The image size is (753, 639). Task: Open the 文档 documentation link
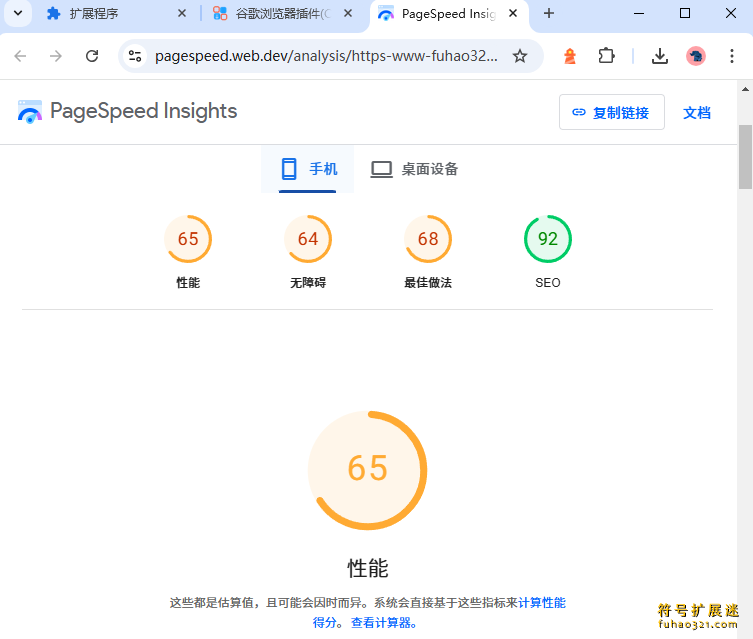pyautogui.click(x=696, y=113)
